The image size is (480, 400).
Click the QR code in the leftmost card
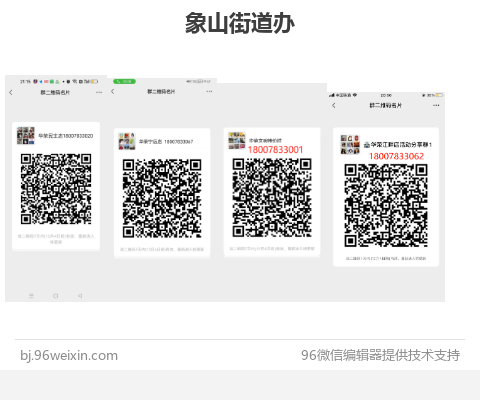point(56,189)
